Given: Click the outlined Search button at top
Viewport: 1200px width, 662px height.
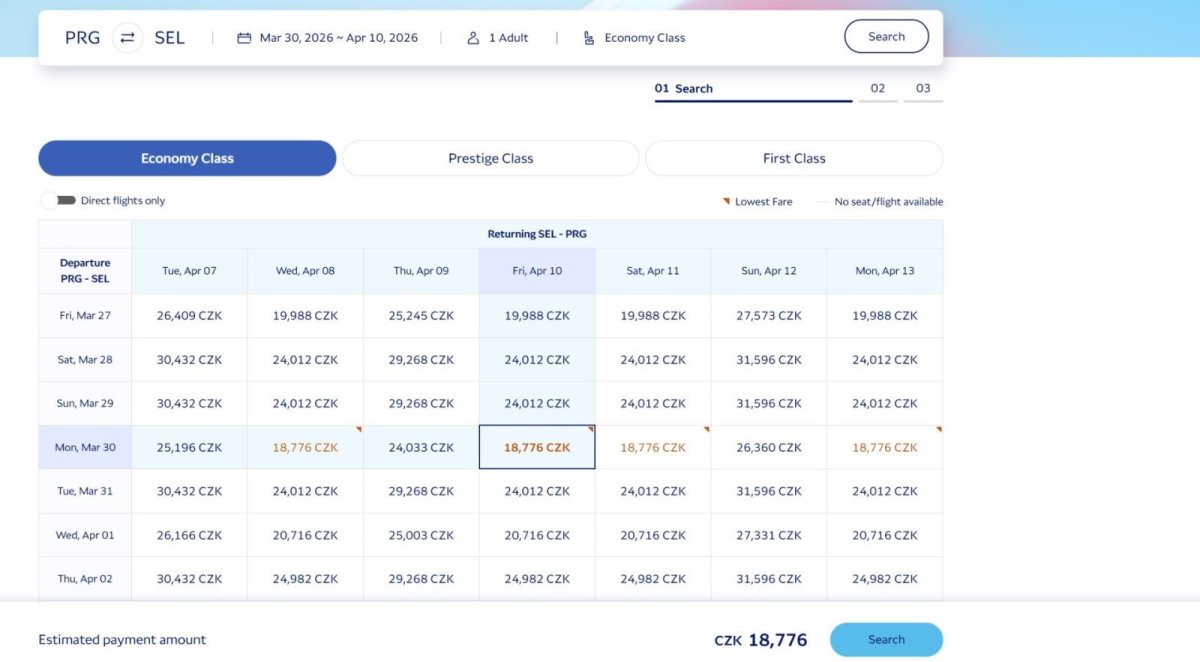Looking at the screenshot, I should click(x=885, y=37).
